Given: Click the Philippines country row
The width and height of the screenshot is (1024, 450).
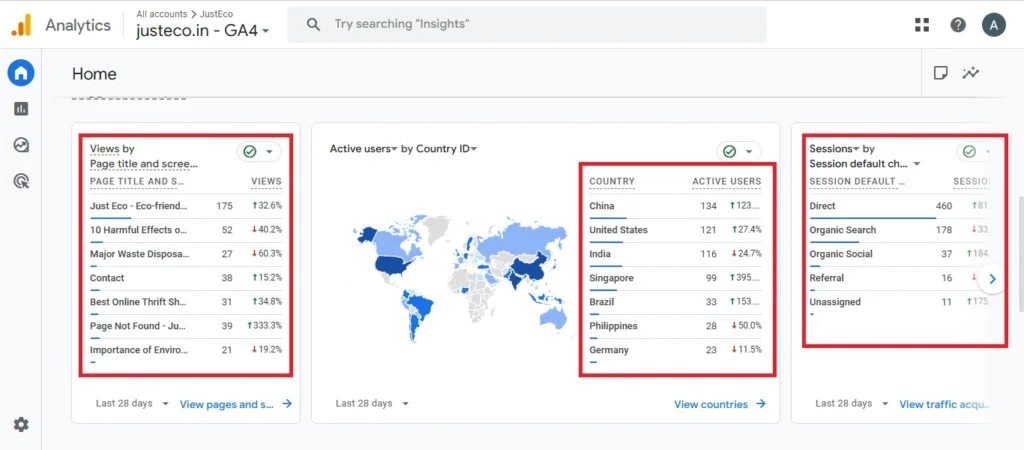Looking at the screenshot, I should coord(675,326).
